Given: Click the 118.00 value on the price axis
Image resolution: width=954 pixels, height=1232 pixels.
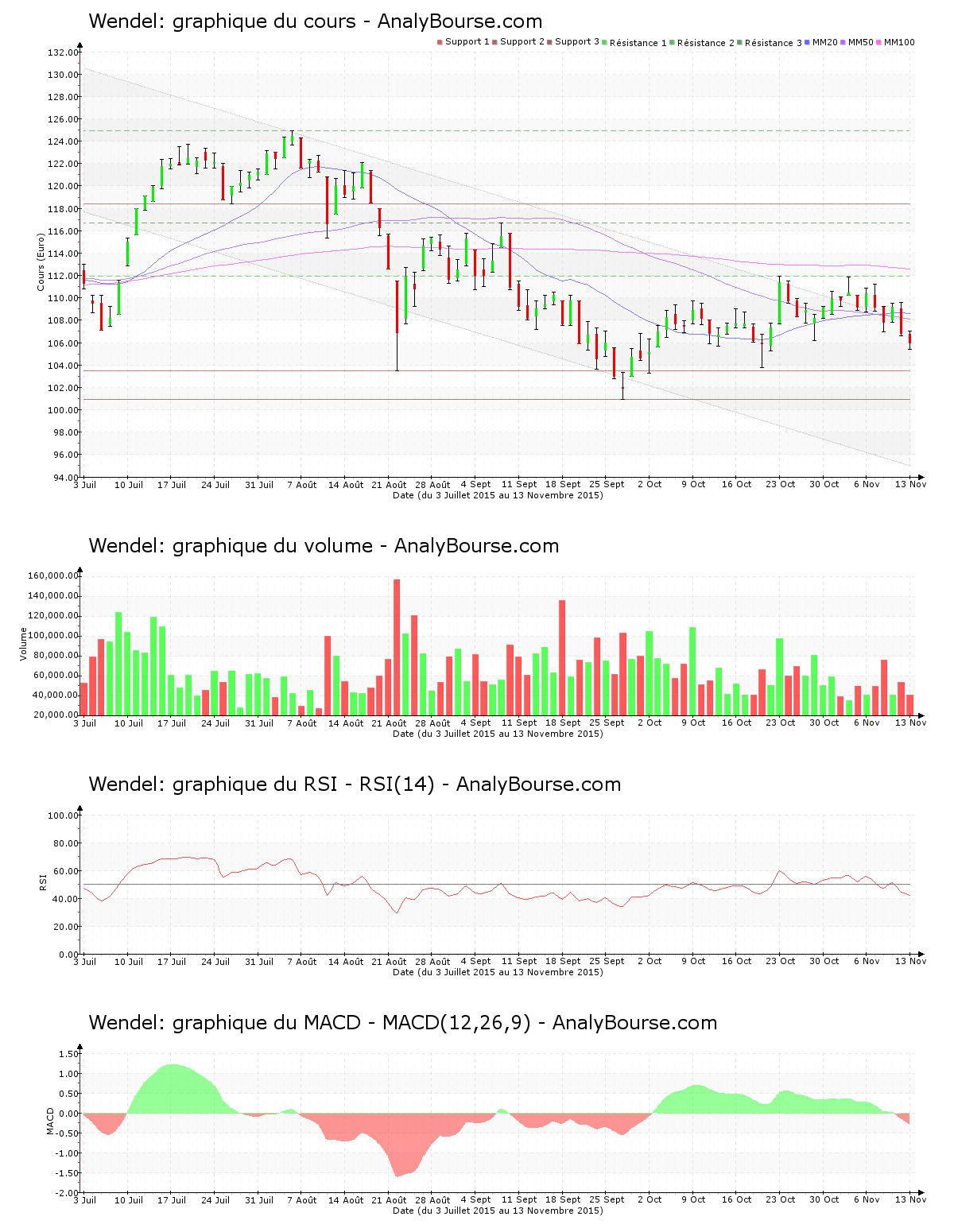Looking at the screenshot, I should click(x=63, y=209).
